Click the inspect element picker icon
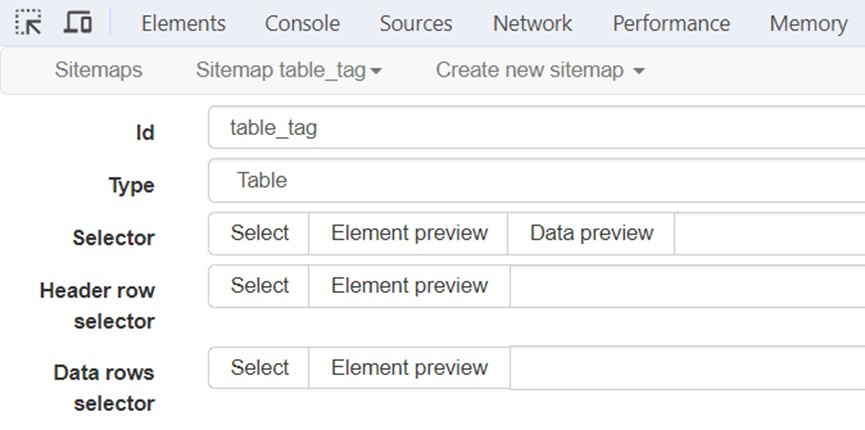 point(29,22)
